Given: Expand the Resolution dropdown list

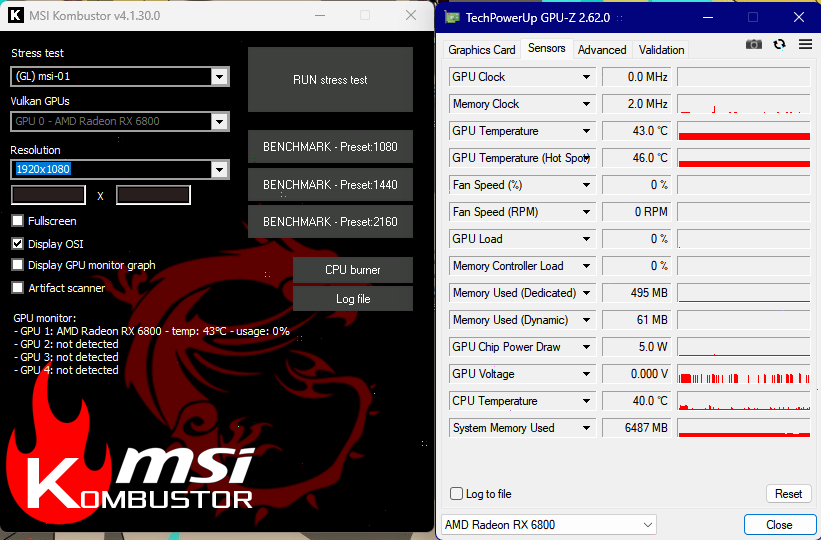Looking at the screenshot, I should [219, 170].
